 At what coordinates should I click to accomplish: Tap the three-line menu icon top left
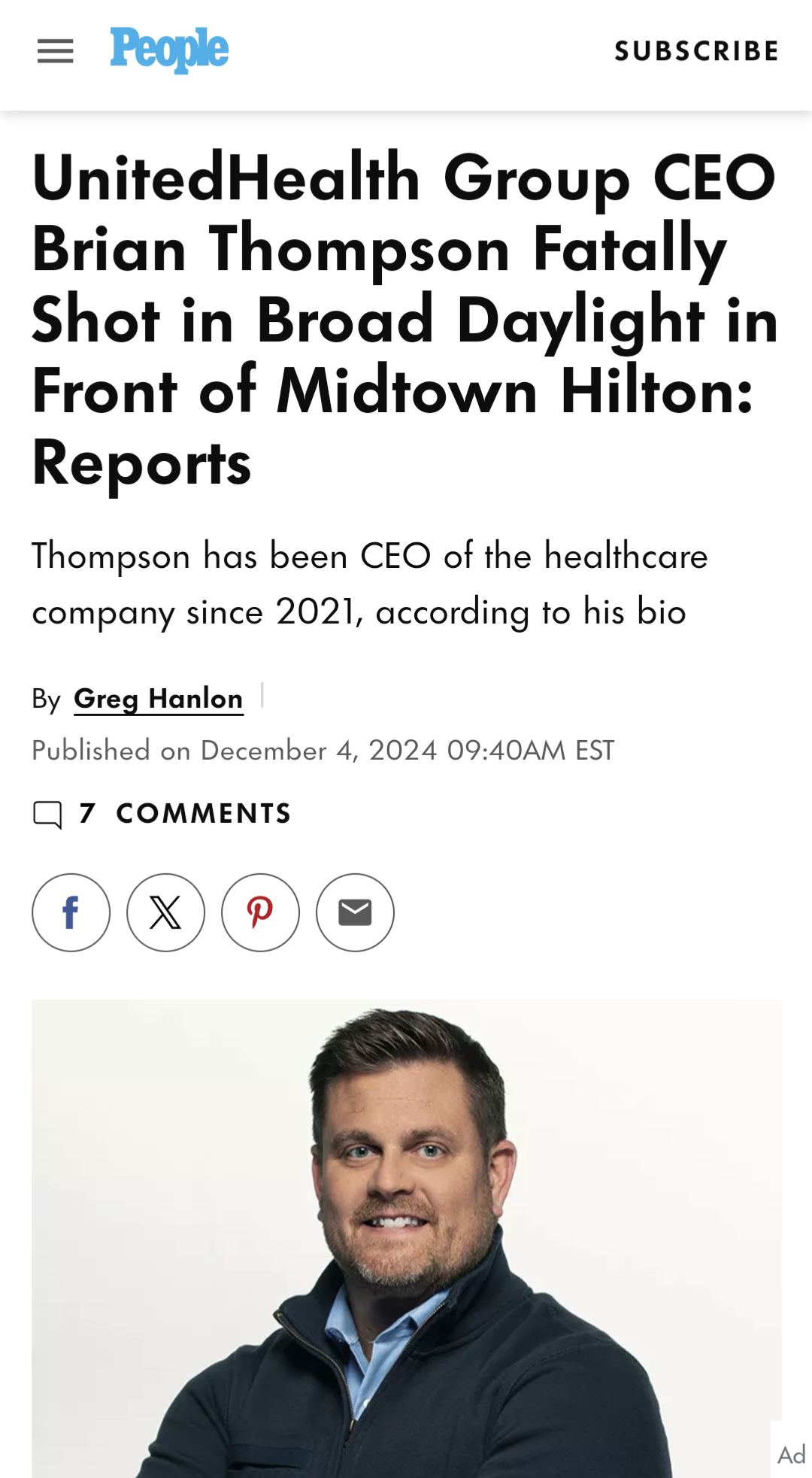pos(54,51)
